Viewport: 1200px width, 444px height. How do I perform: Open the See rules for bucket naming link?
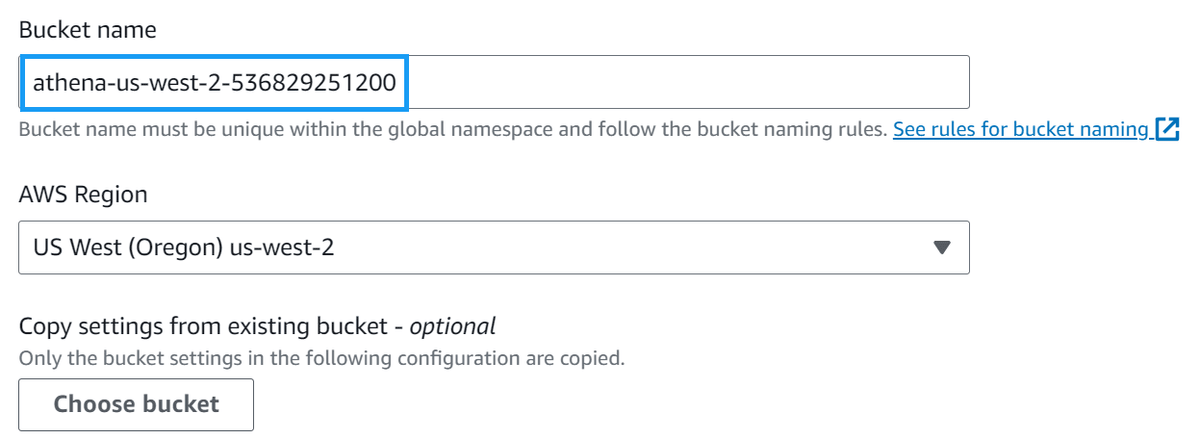(1020, 130)
